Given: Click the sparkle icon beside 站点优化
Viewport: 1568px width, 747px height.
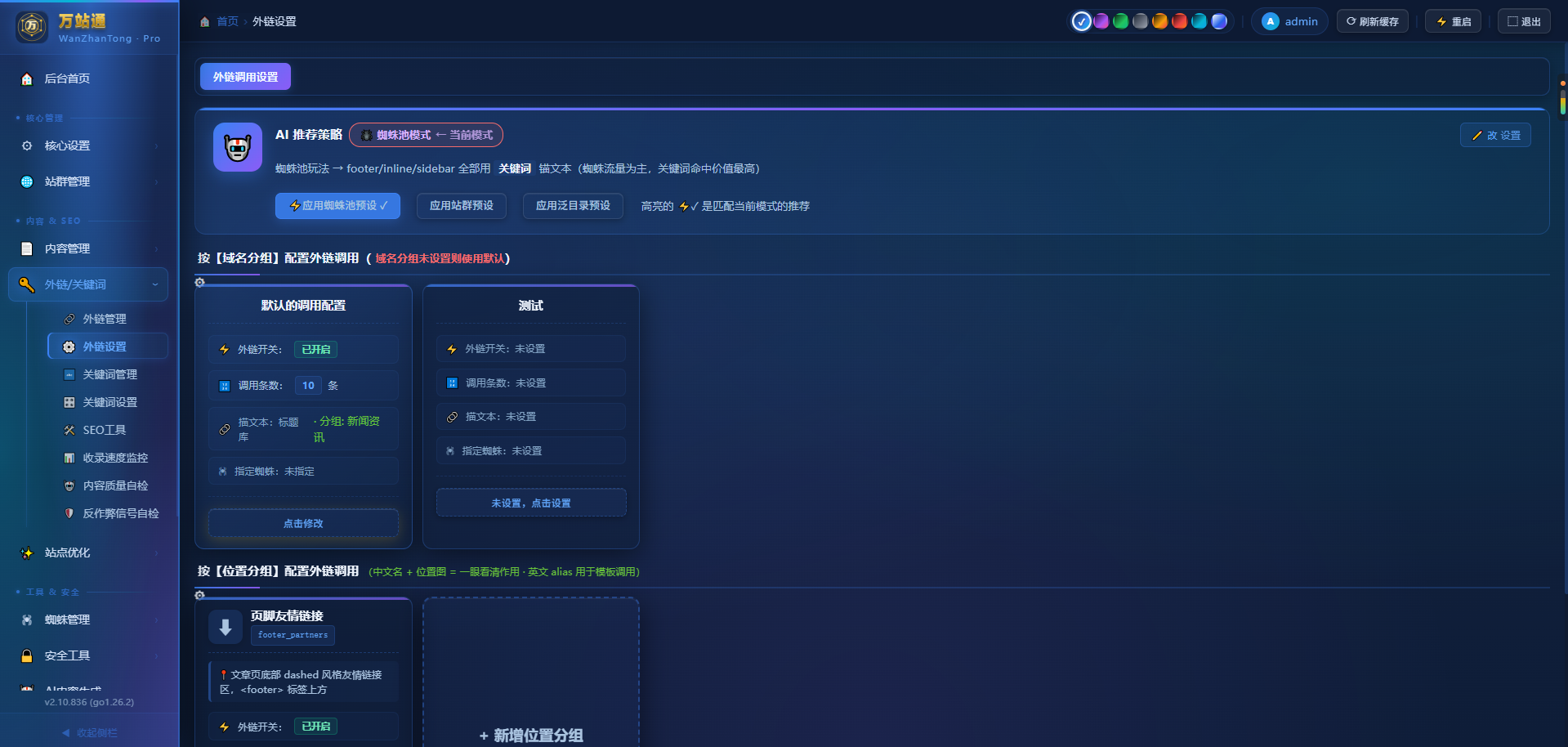Looking at the screenshot, I should pyautogui.click(x=27, y=552).
